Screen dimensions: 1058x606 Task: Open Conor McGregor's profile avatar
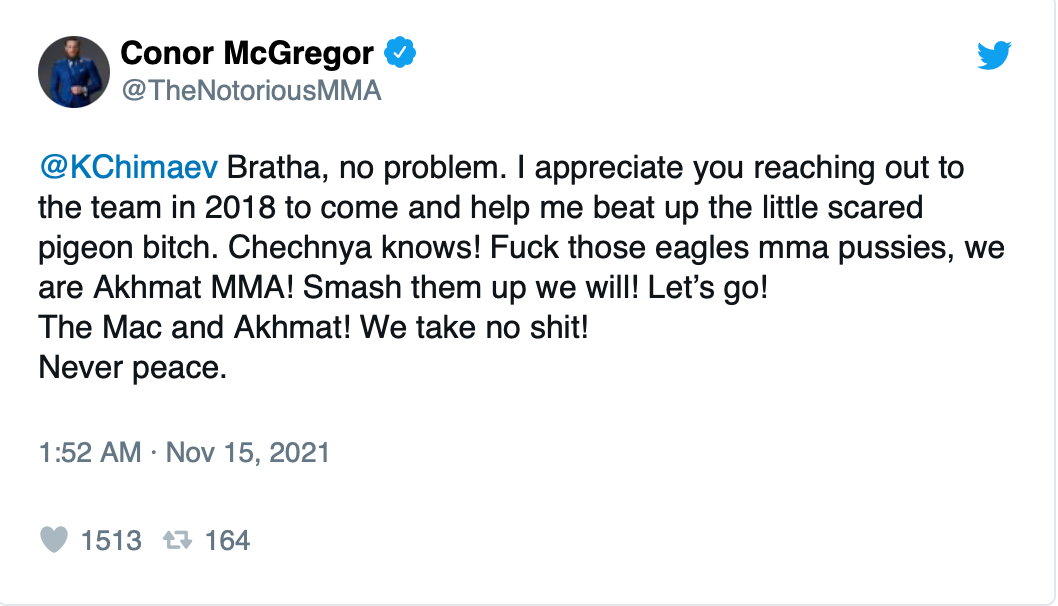click(74, 72)
